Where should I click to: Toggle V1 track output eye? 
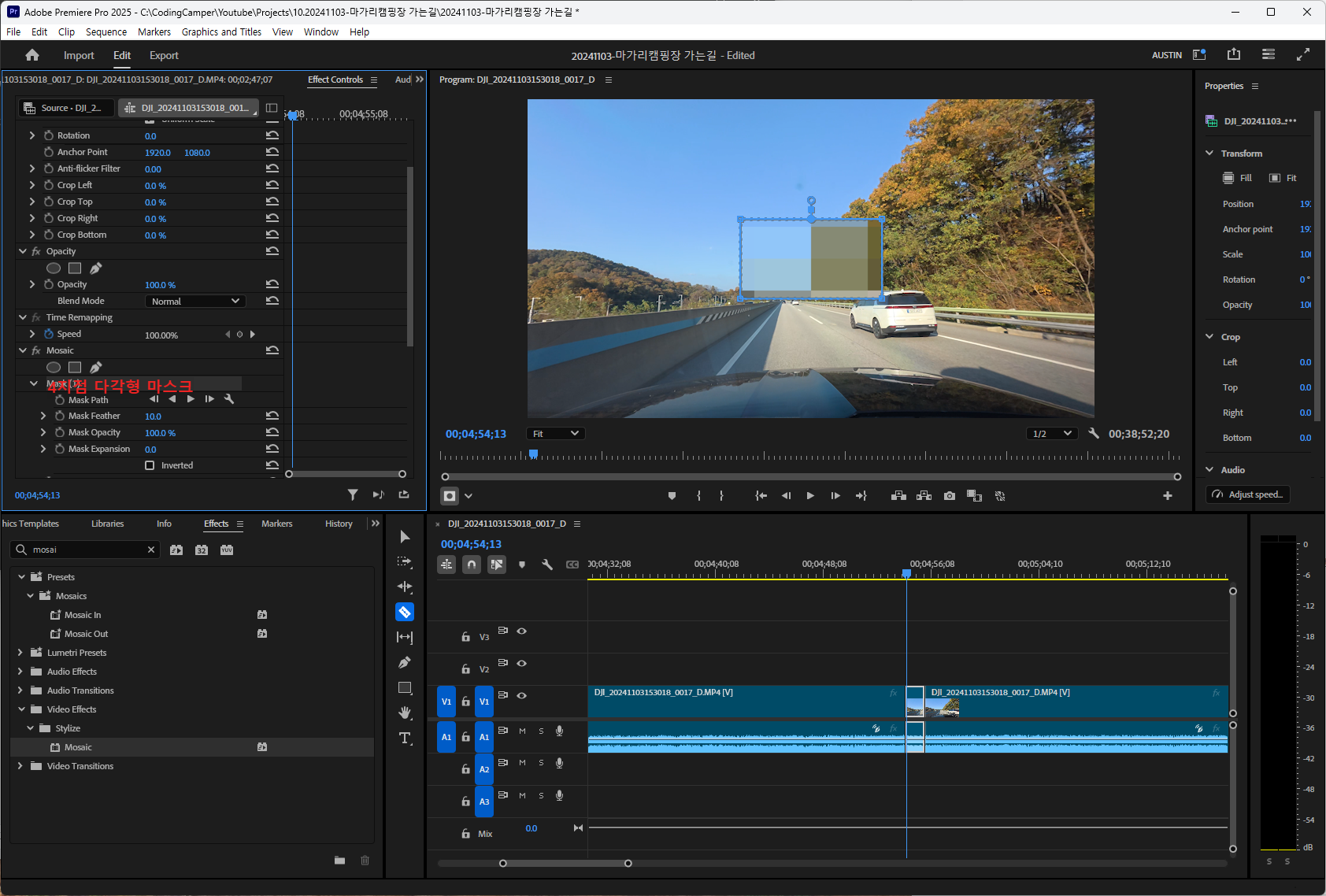click(x=521, y=695)
